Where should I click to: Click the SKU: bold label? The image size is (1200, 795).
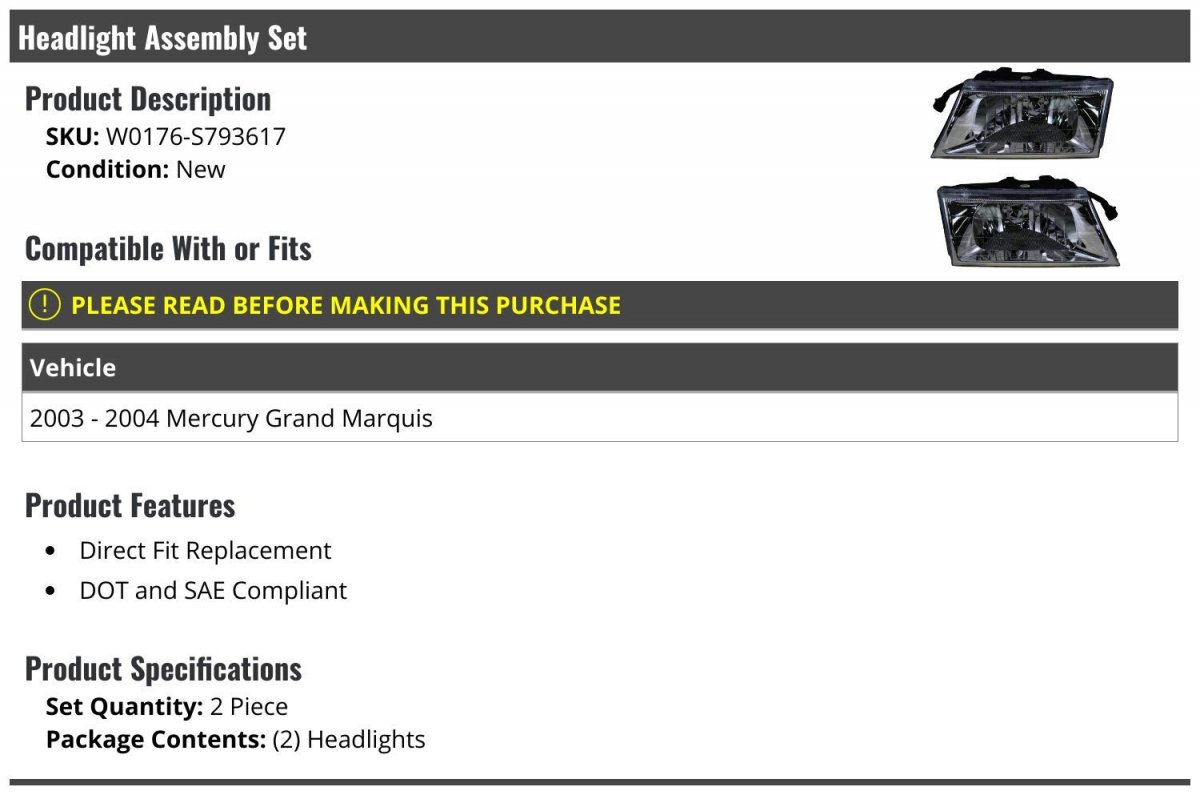pos(73,136)
